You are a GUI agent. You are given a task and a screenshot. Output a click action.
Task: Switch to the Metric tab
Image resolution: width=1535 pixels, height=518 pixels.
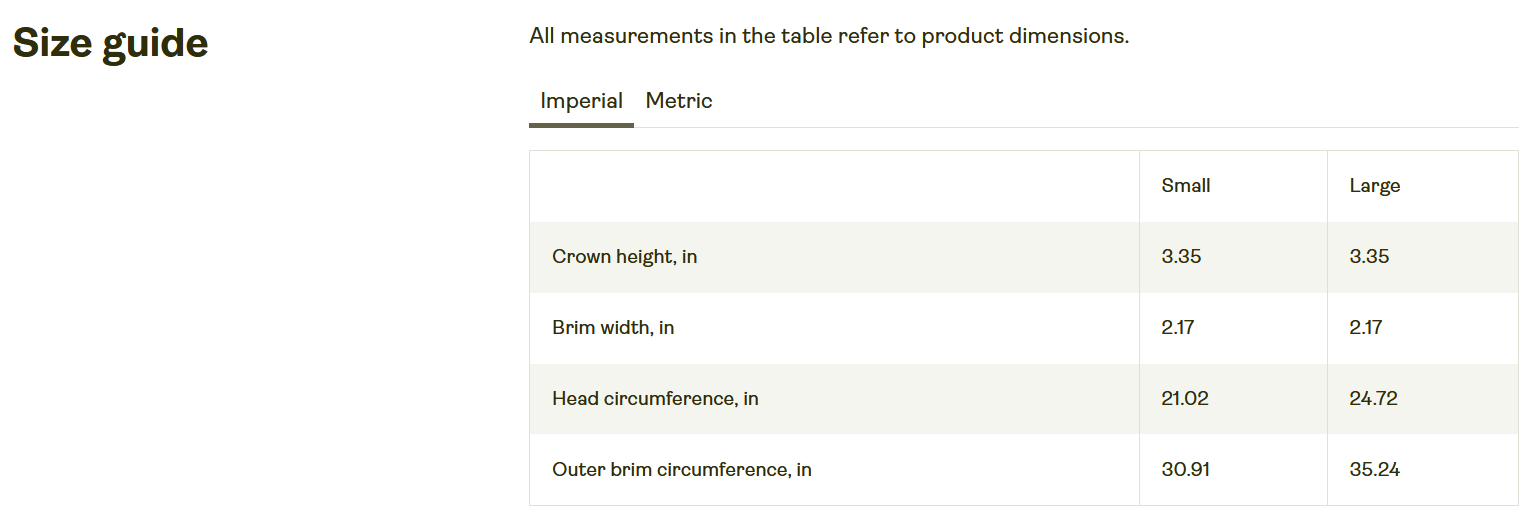(x=679, y=101)
